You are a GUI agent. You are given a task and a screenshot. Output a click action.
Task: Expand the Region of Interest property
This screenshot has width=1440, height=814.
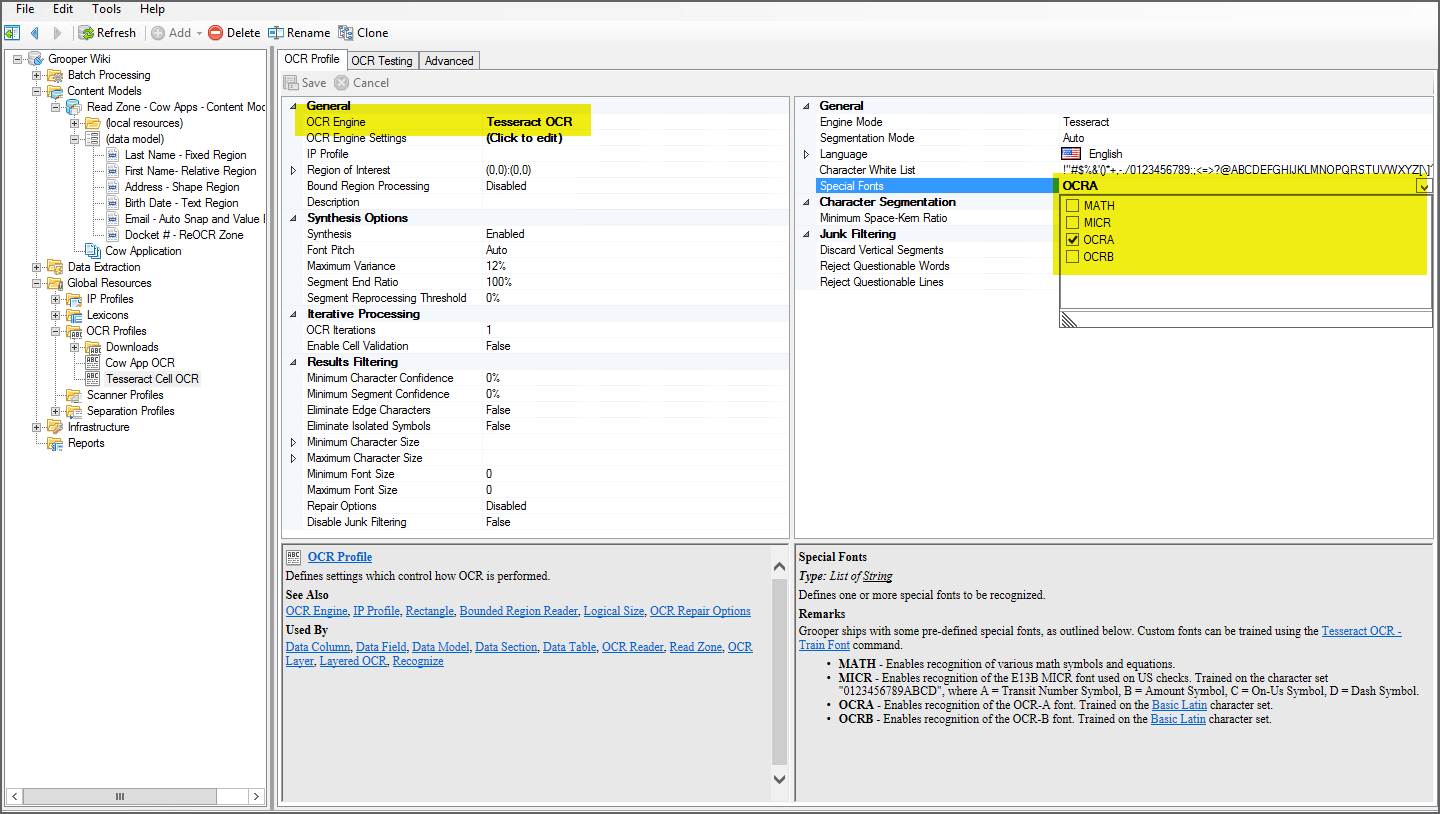pos(293,170)
